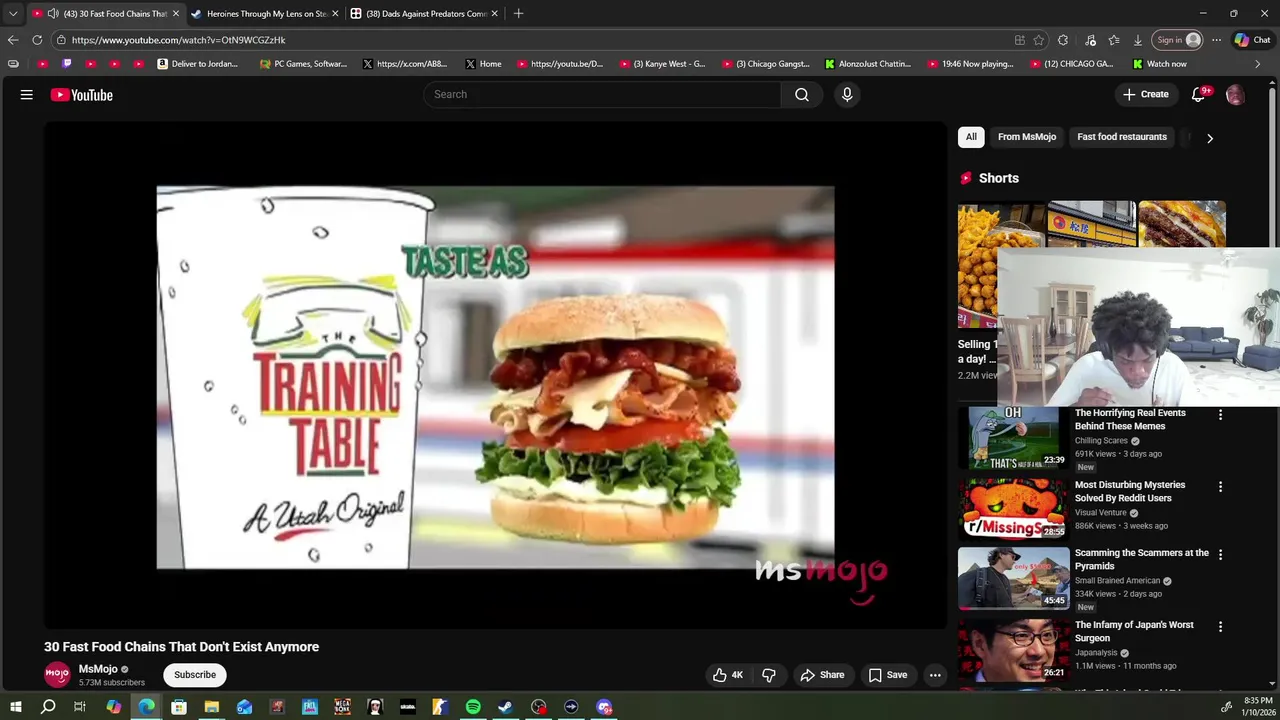The width and height of the screenshot is (1280, 720).
Task: Open Deliver to Jordan bookmark
Action: click(x=198, y=64)
